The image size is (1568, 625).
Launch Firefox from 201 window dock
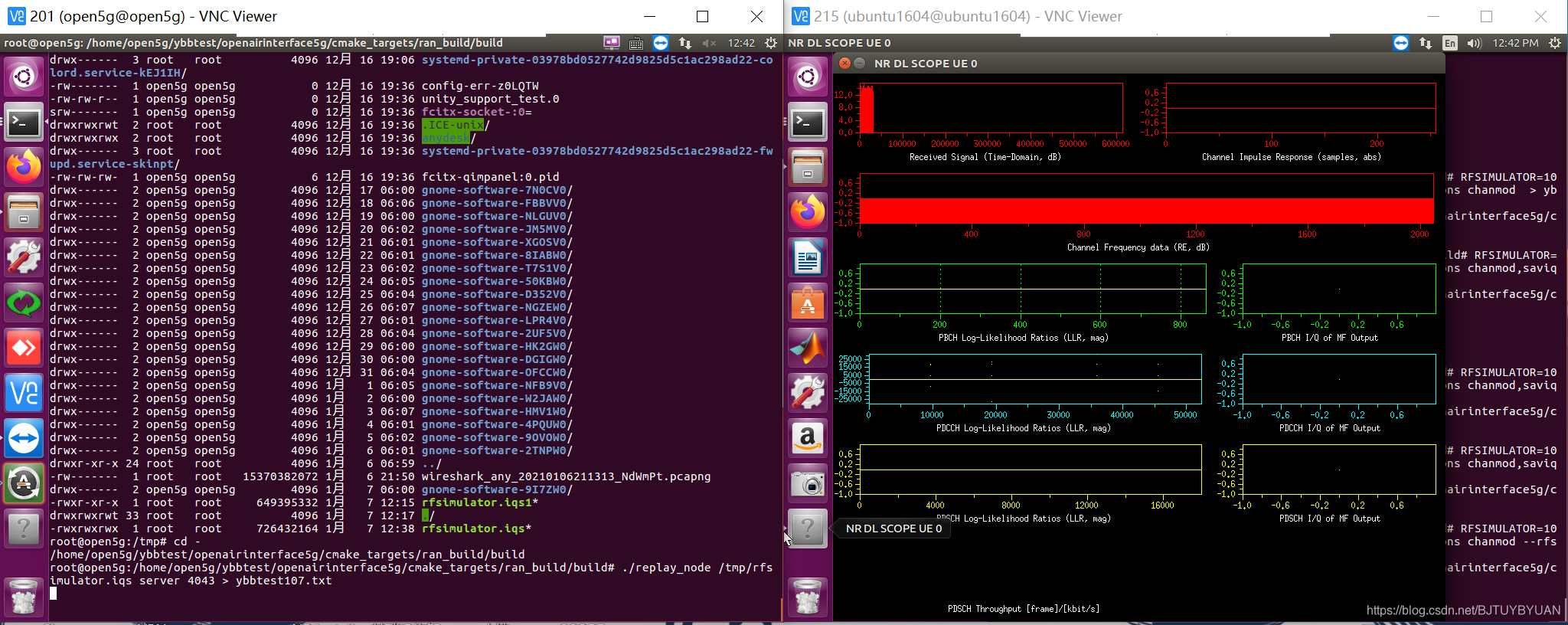(x=24, y=167)
